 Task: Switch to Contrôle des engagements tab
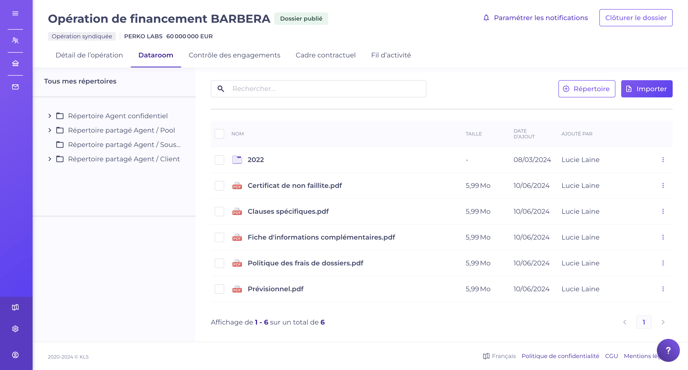click(234, 55)
